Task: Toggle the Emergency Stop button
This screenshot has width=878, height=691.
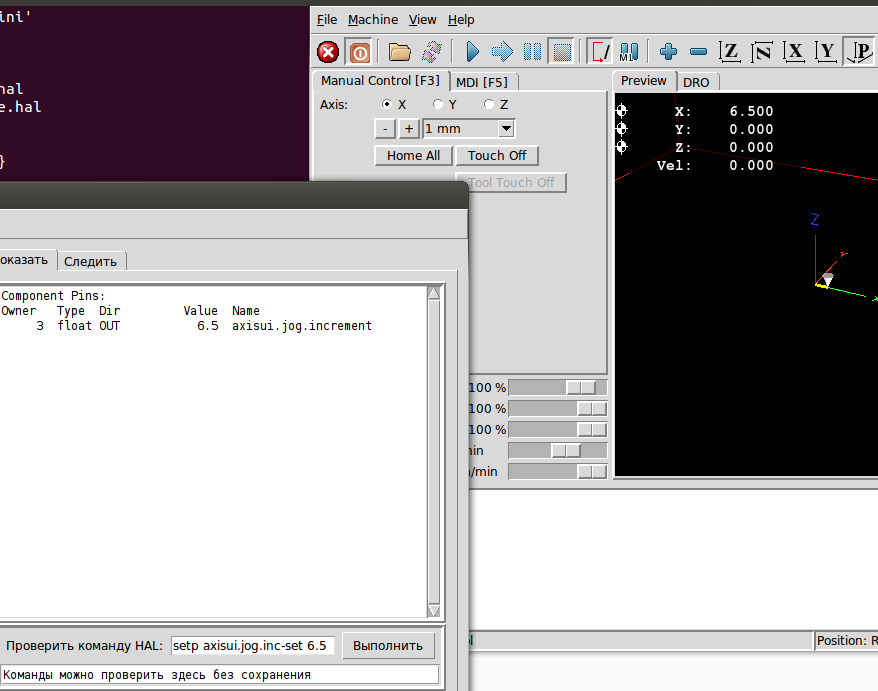Action: pos(328,52)
